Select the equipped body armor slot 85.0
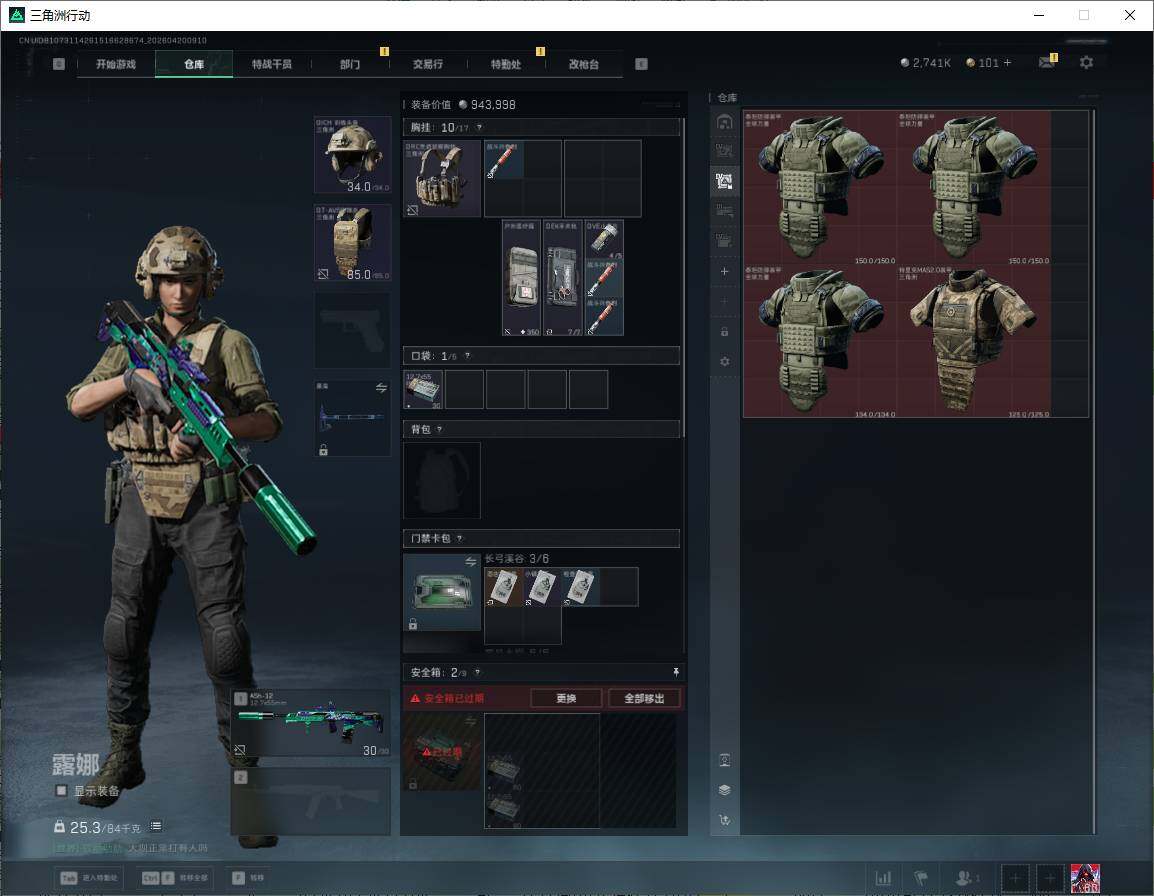1154x896 pixels. [x=353, y=243]
